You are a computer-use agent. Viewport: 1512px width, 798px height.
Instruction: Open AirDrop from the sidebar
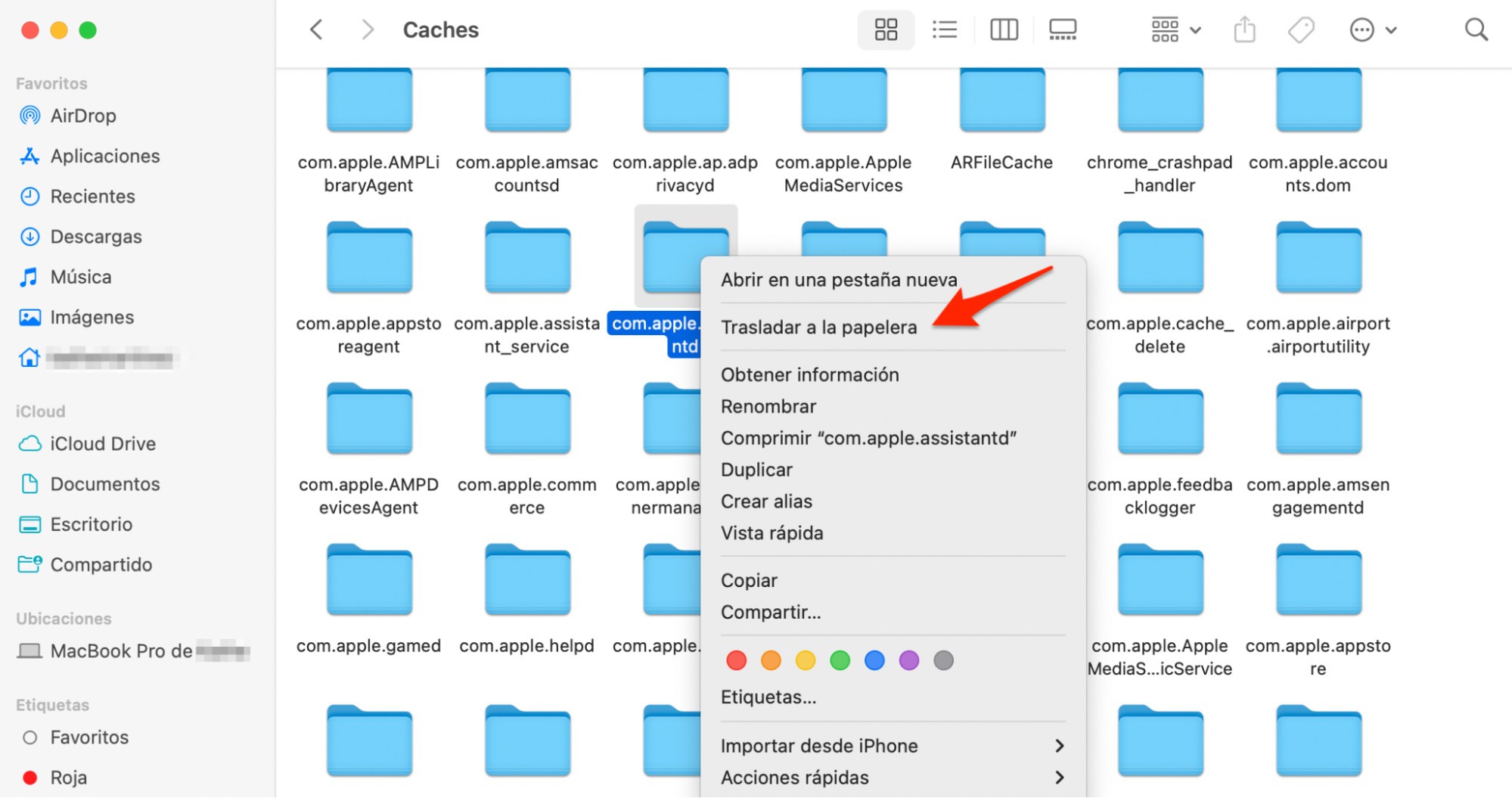83,115
